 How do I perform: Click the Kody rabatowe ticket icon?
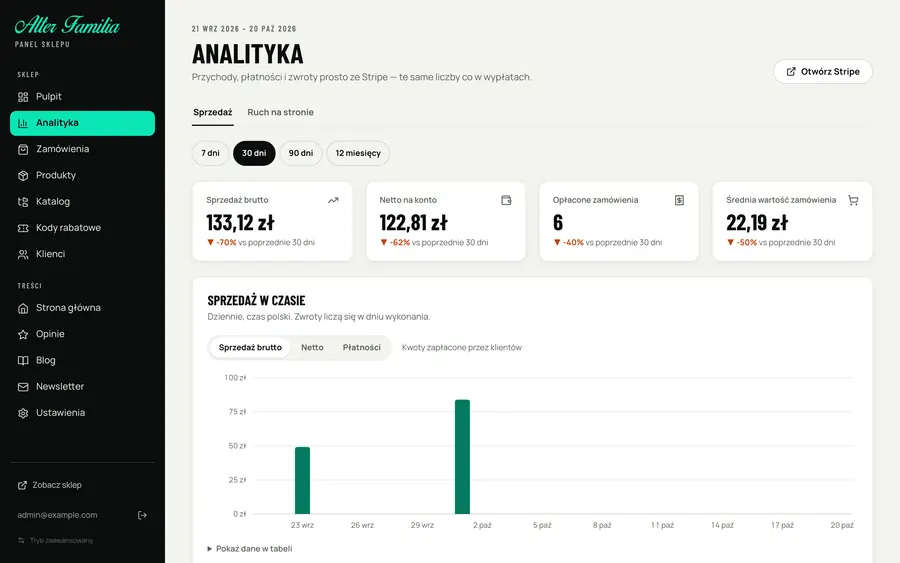click(23, 228)
